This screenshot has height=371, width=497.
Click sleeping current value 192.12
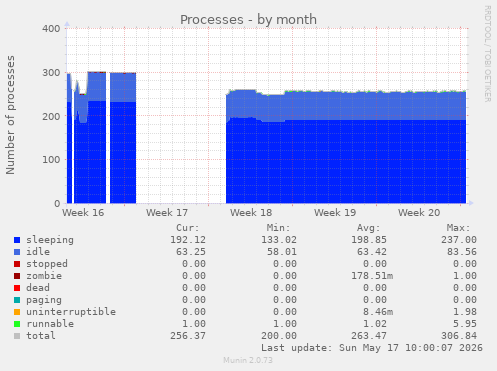click(x=188, y=240)
